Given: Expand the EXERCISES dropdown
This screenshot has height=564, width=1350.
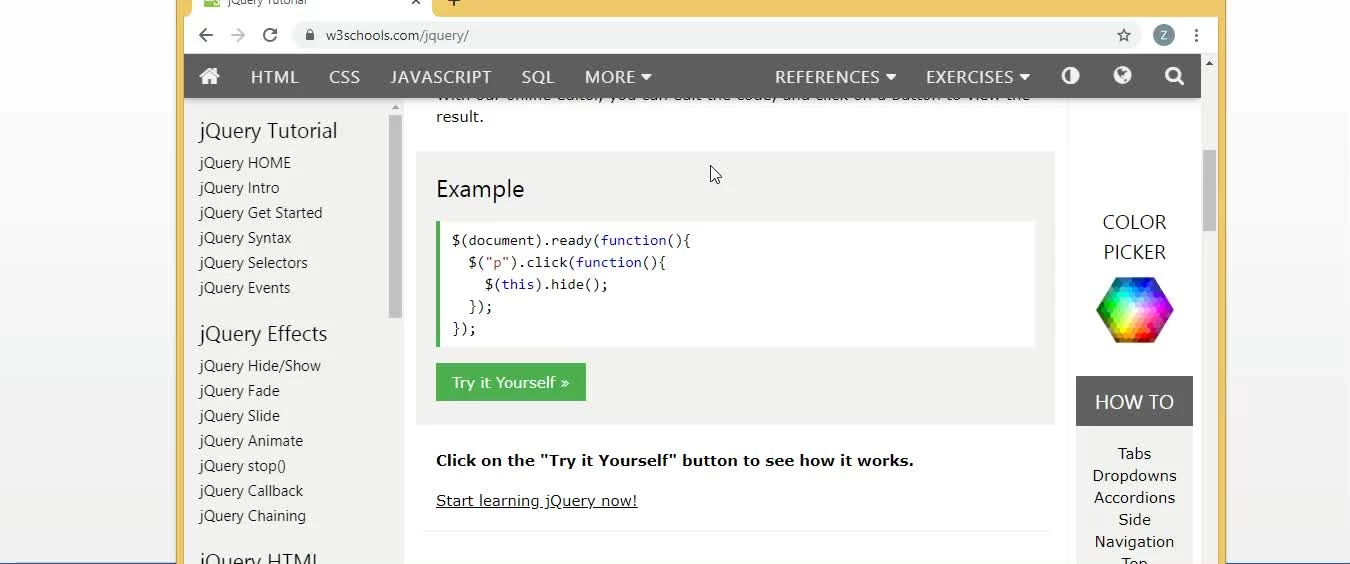Looking at the screenshot, I should pos(977,77).
